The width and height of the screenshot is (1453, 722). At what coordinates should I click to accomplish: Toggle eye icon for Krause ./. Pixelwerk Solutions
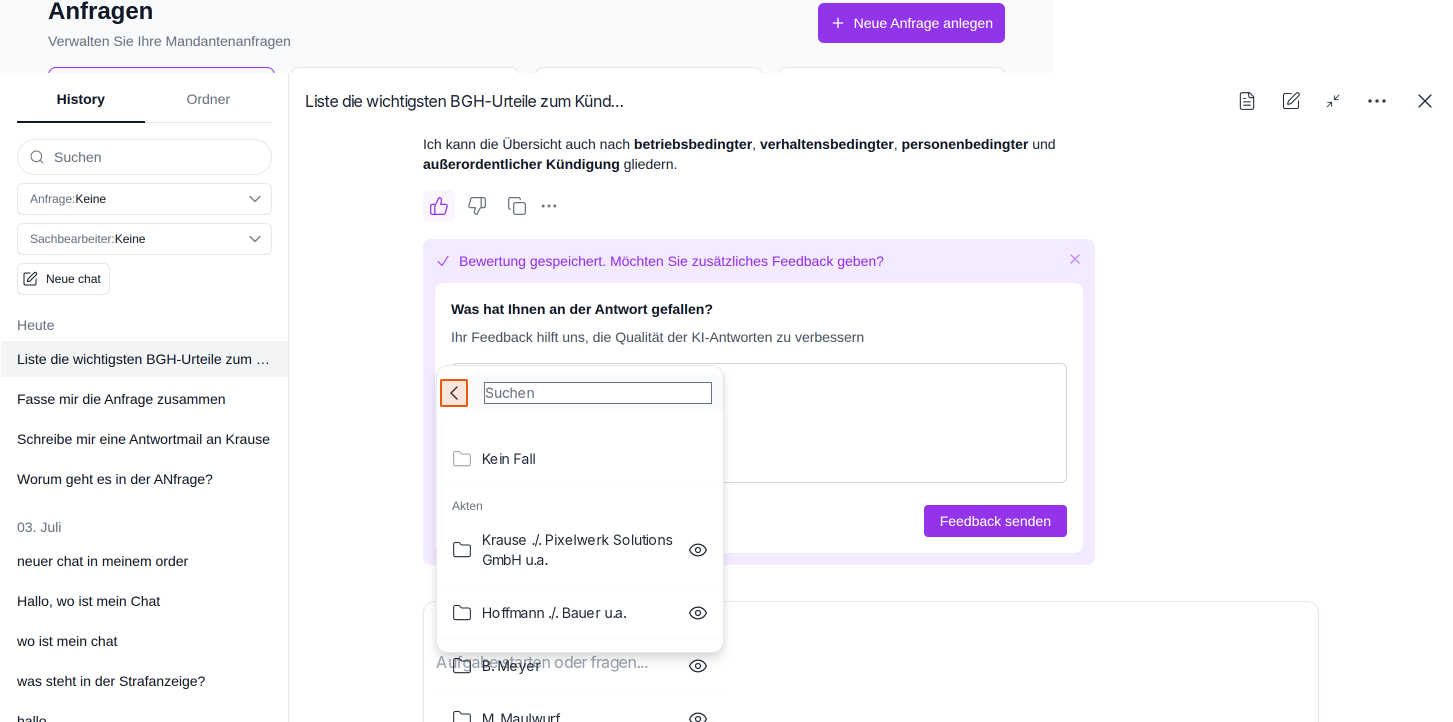click(698, 550)
